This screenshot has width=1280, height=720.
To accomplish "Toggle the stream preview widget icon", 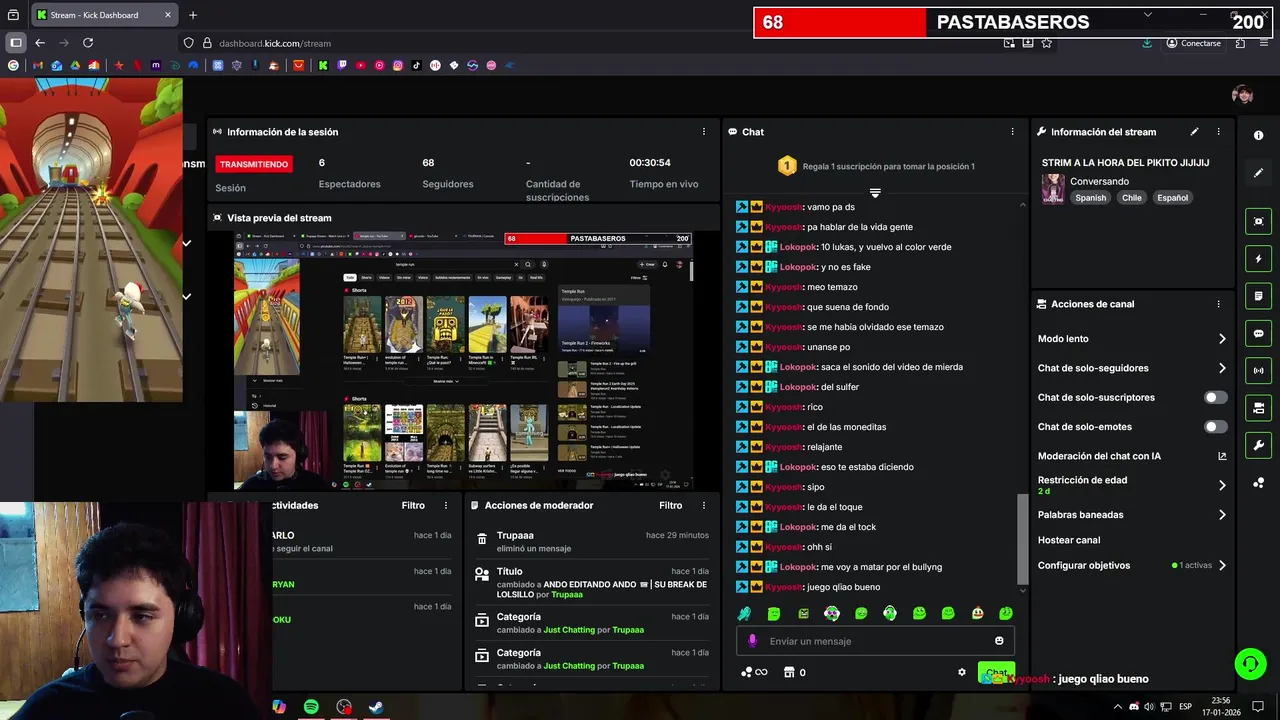I will click(x=1258, y=221).
